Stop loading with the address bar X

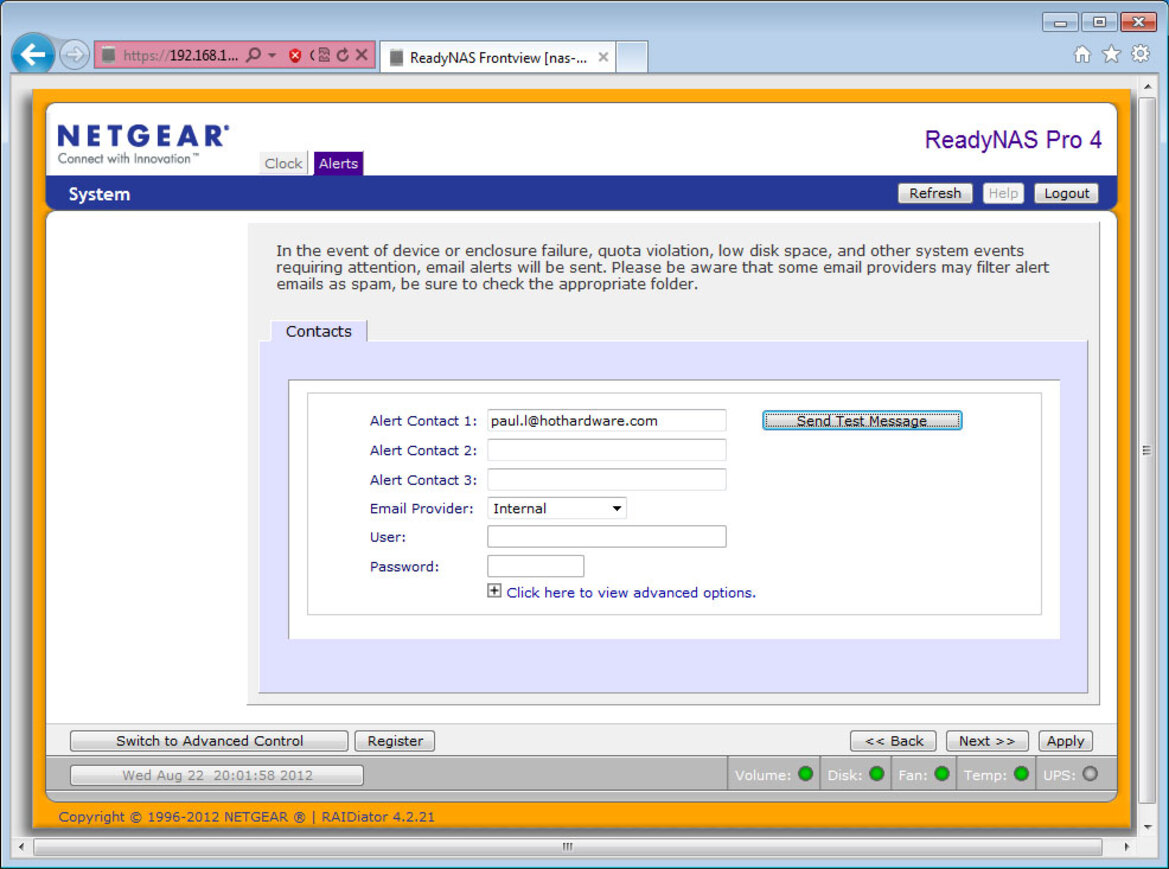(362, 54)
